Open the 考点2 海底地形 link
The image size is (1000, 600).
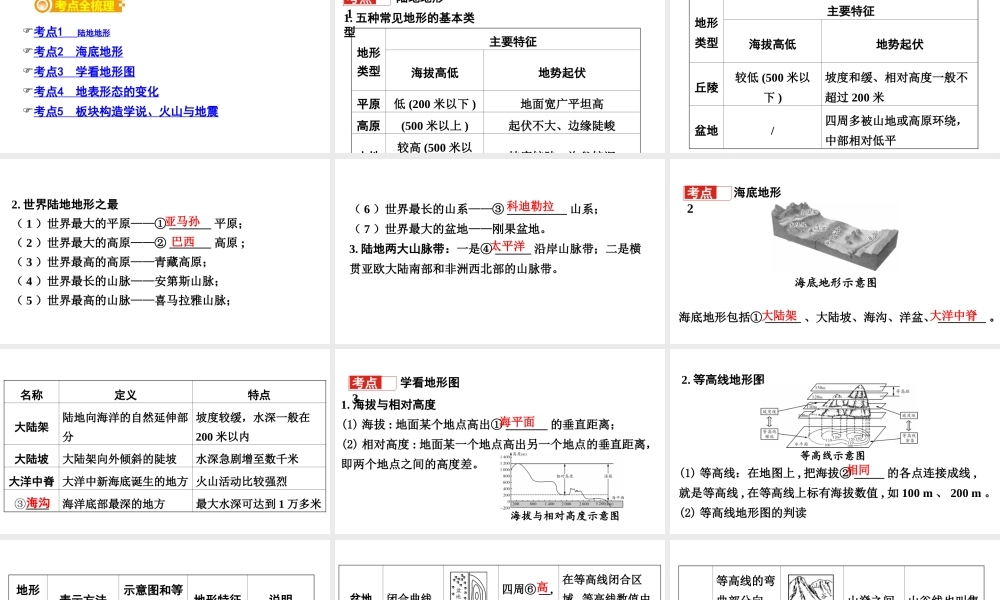coord(78,52)
